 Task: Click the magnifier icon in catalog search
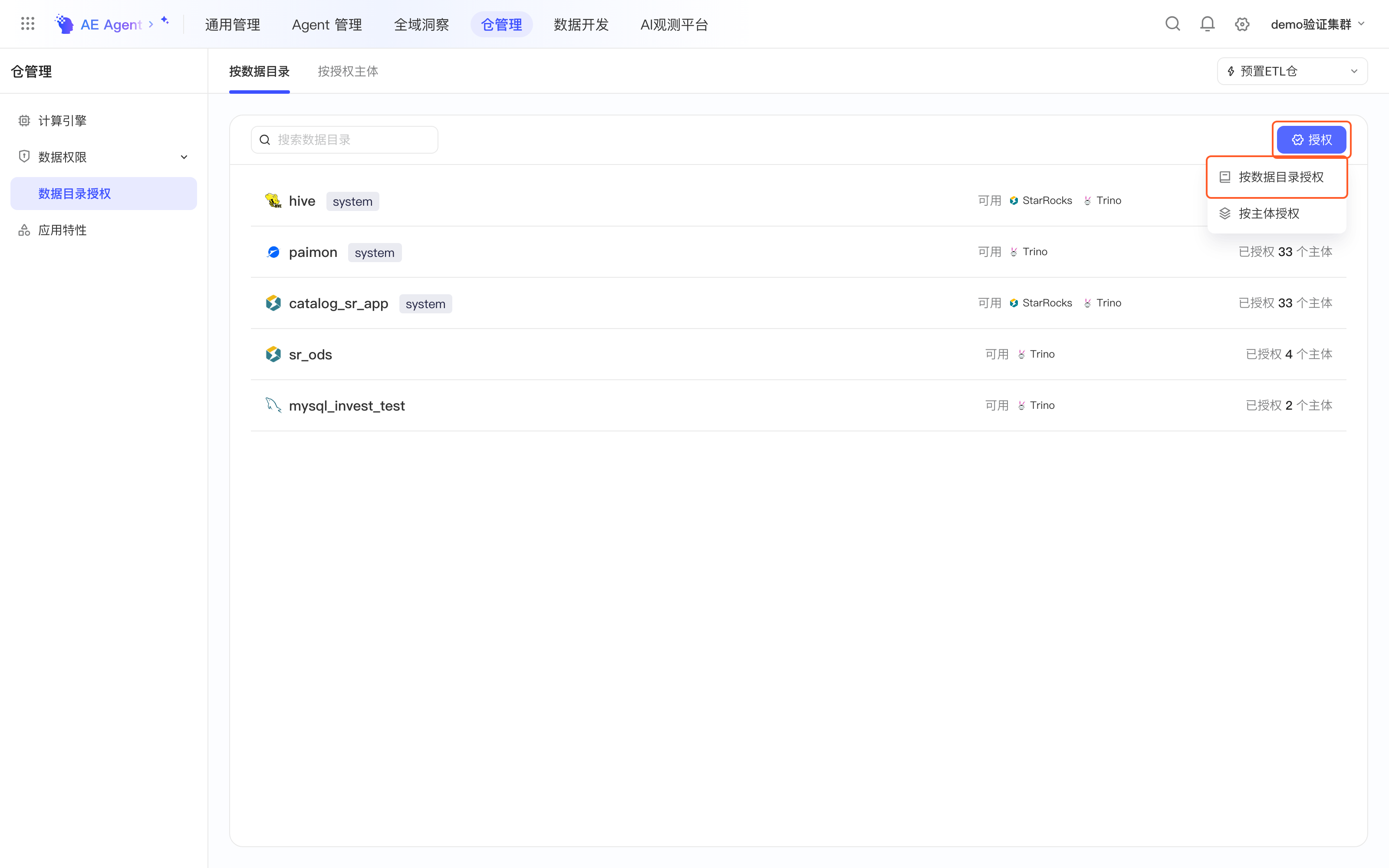coord(265,139)
